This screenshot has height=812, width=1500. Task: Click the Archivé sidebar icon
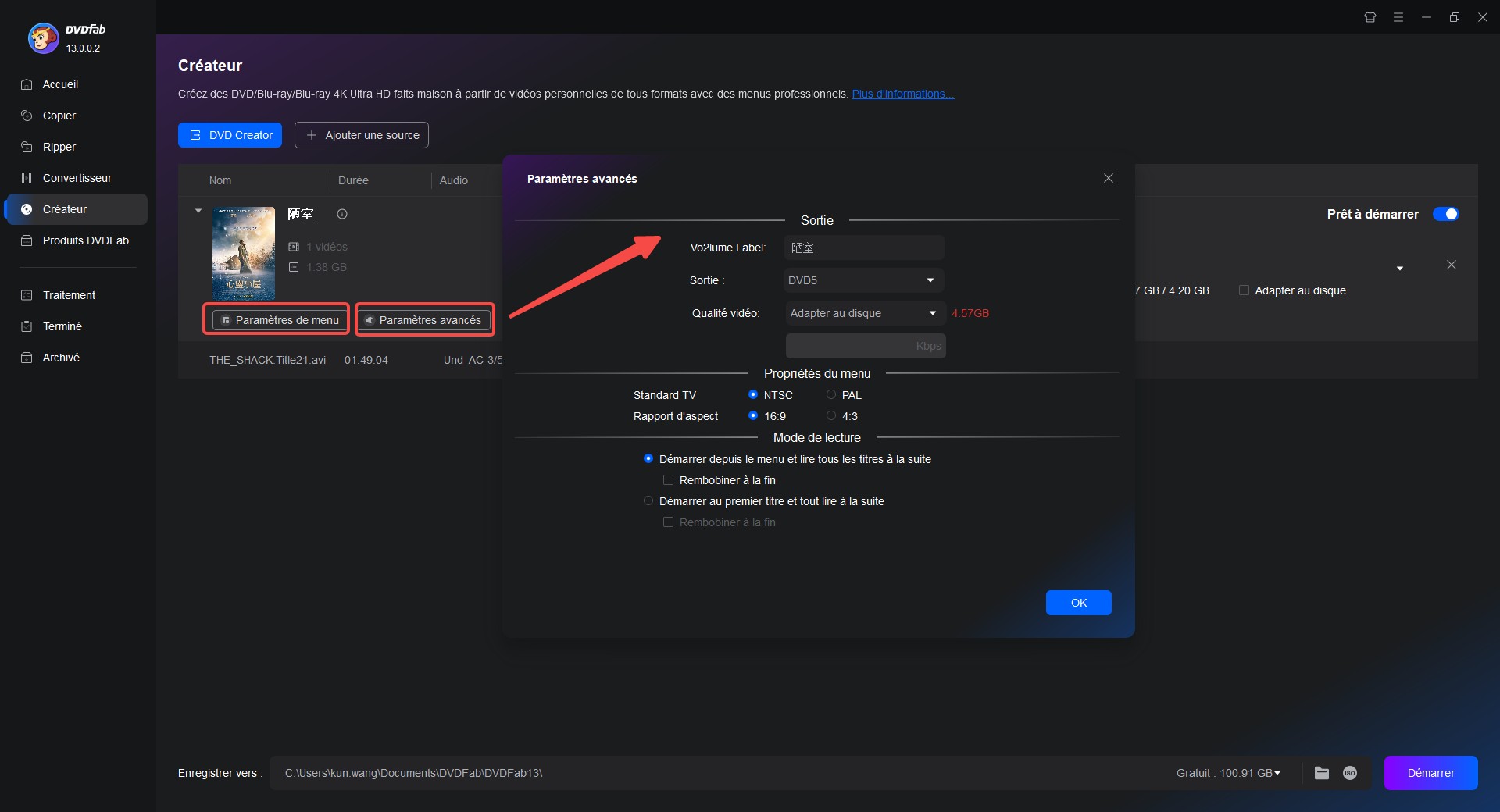pyautogui.click(x=27, y=358)
